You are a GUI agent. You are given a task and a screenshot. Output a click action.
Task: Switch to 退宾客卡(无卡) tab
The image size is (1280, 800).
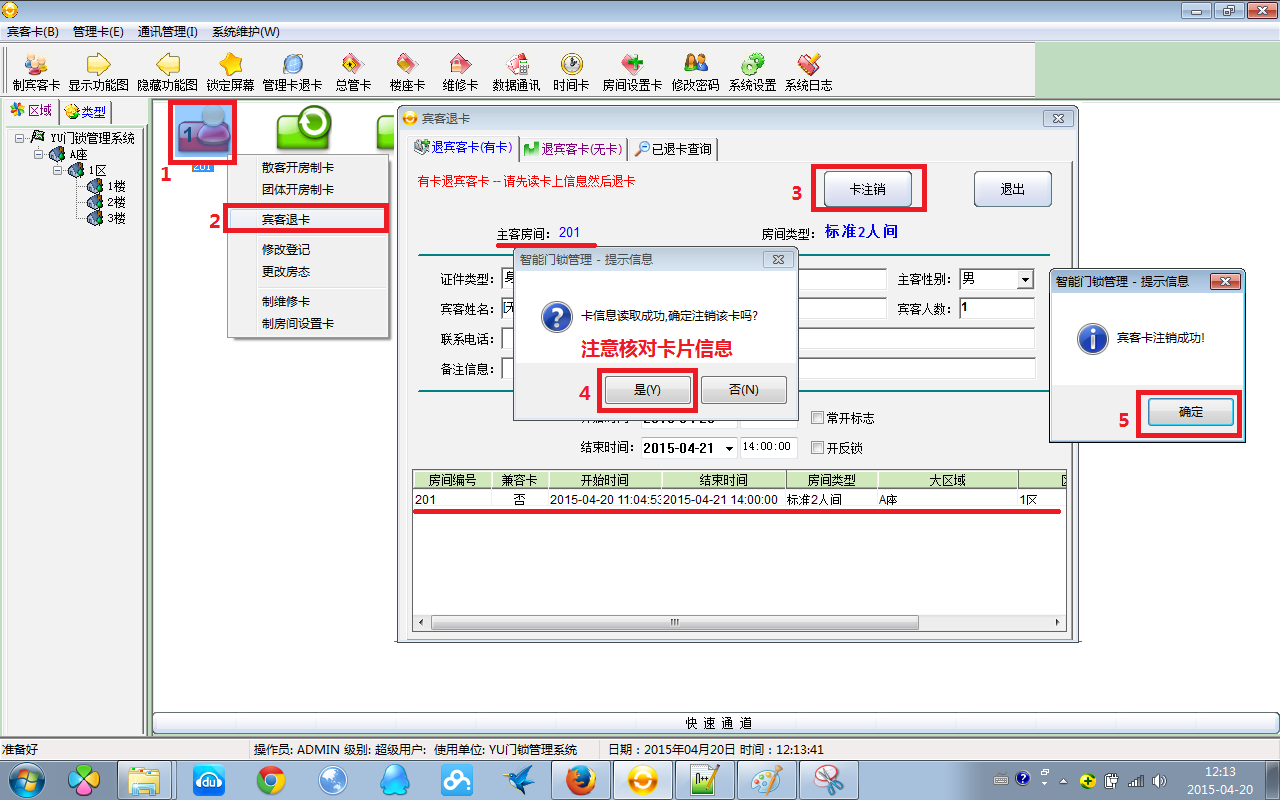click(573, 149)
